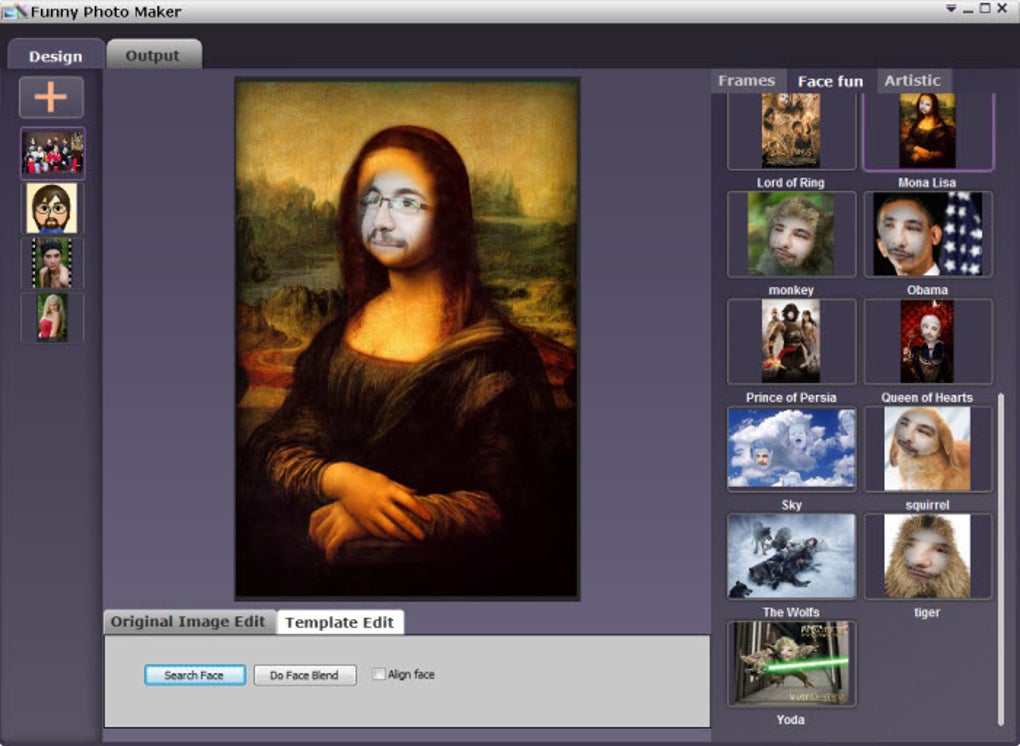
Task: Add a new photo with the plus button
Action: [51, 97]
